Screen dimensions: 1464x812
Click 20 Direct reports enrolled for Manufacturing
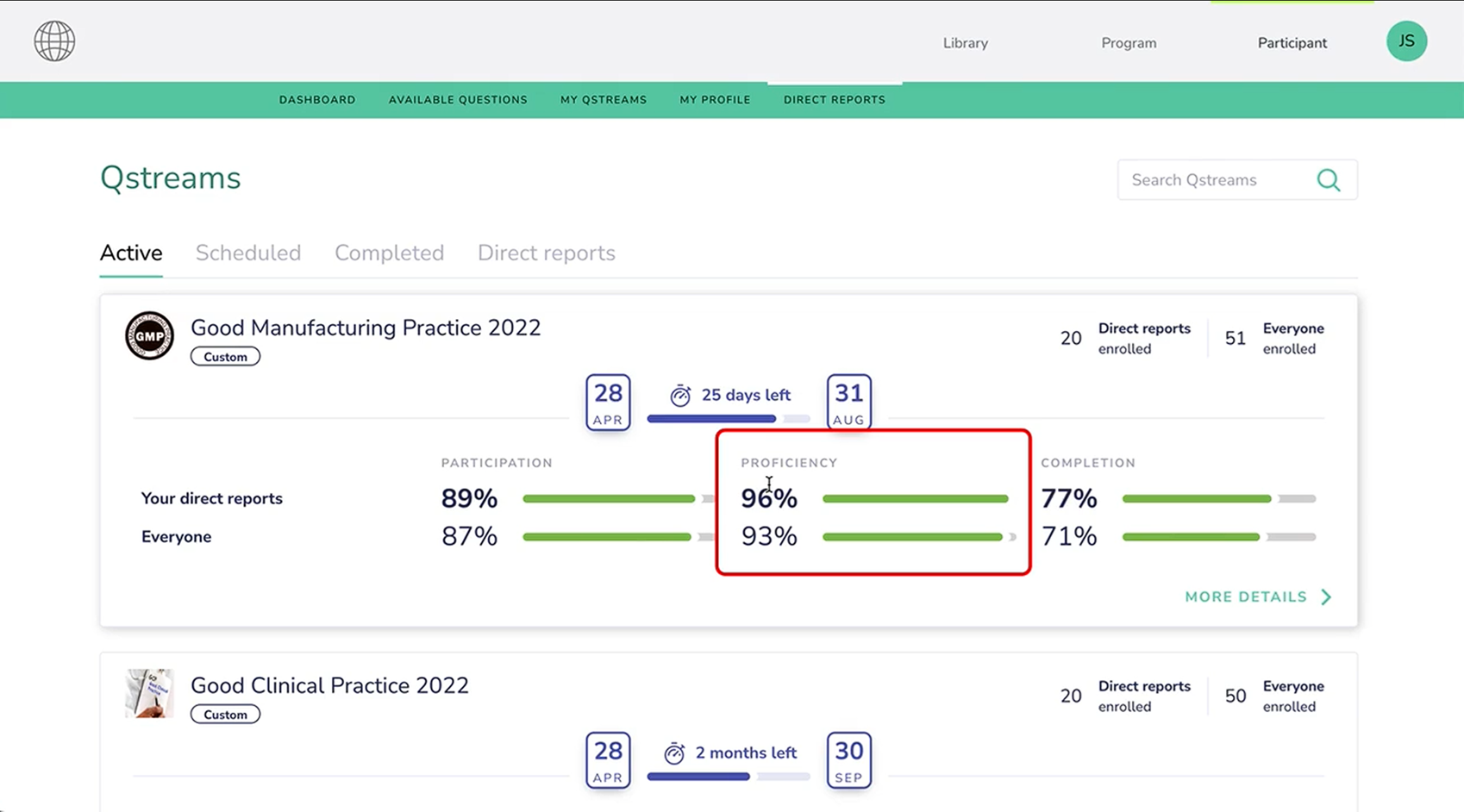point(1125,338)
